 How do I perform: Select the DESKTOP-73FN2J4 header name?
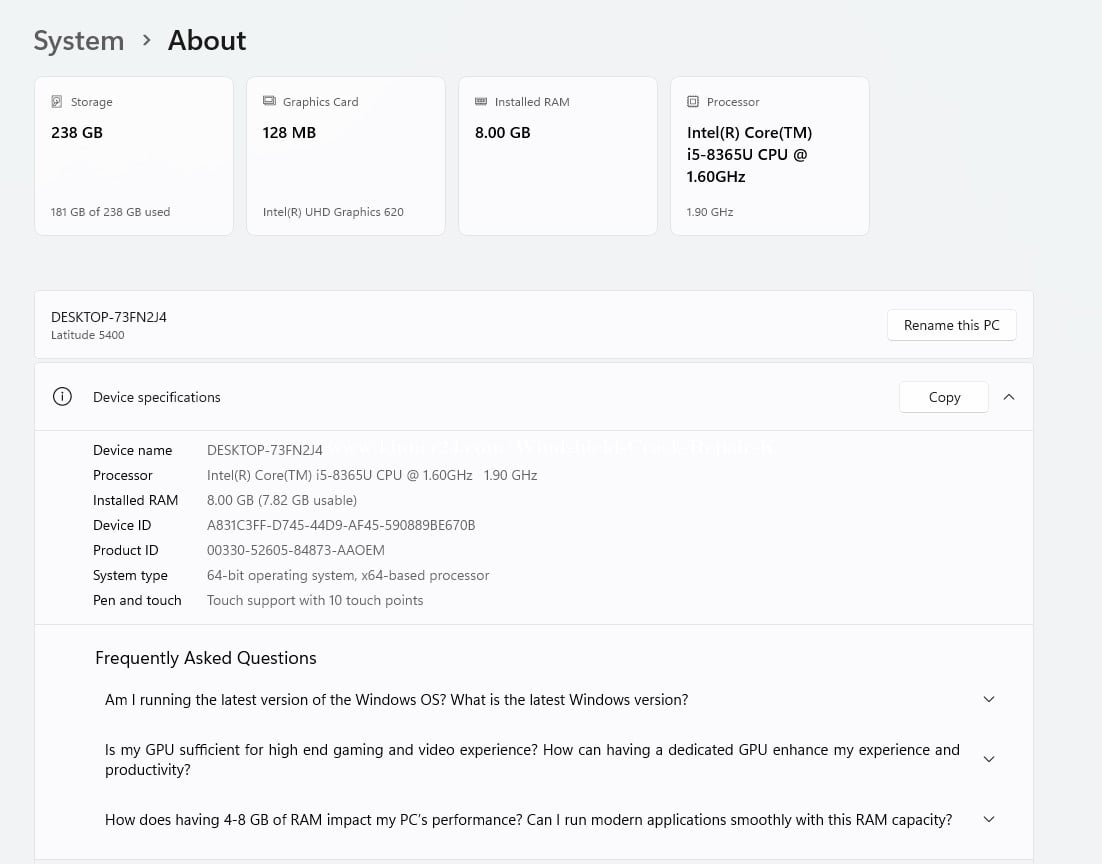pos(109,317)
